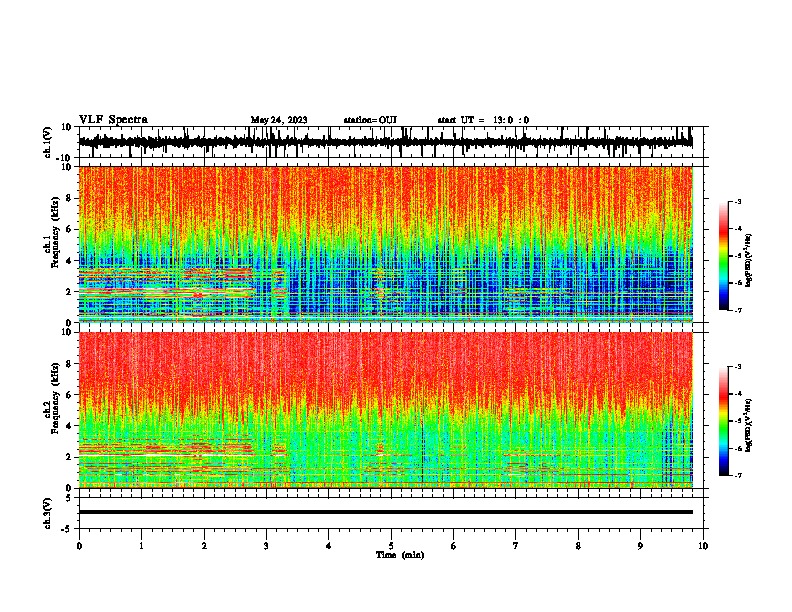Click the "8" kHz tick on ch.2 frequency axis
Viewport: 792px width, 612px height.
point(69,364)
